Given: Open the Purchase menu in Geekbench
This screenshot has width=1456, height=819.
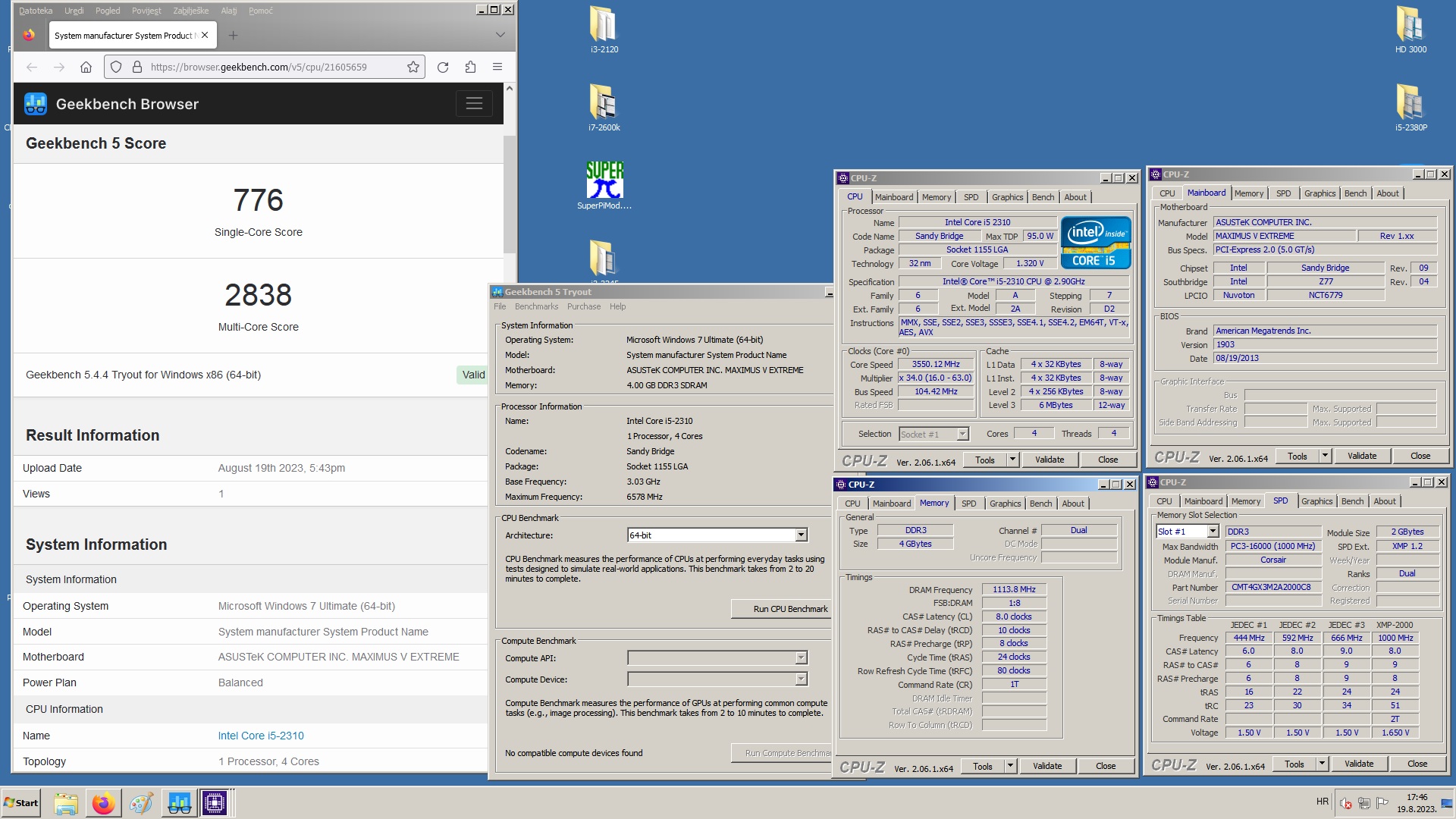Looking at the screenshot, I should click(584, 306).
